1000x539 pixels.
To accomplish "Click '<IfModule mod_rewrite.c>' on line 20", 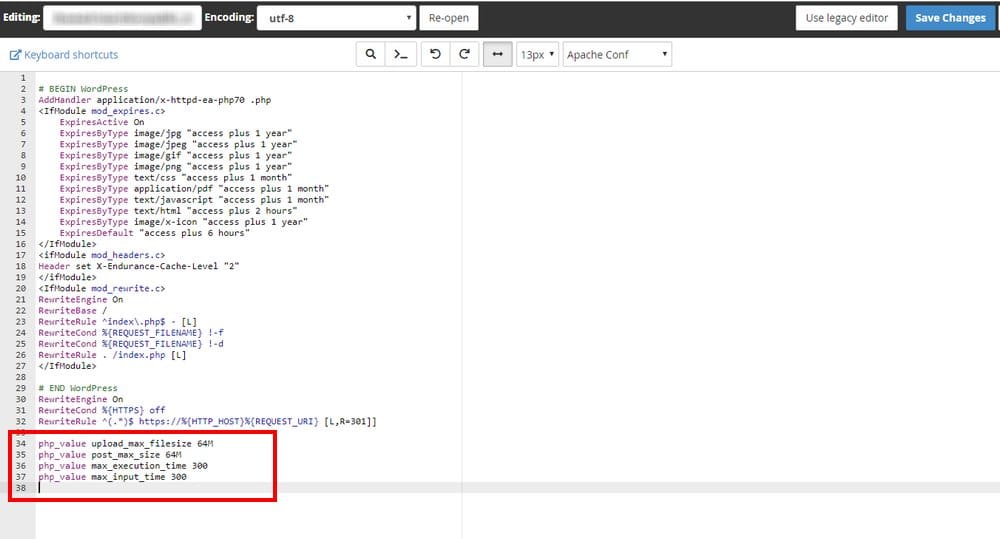I will pos(101,288).
